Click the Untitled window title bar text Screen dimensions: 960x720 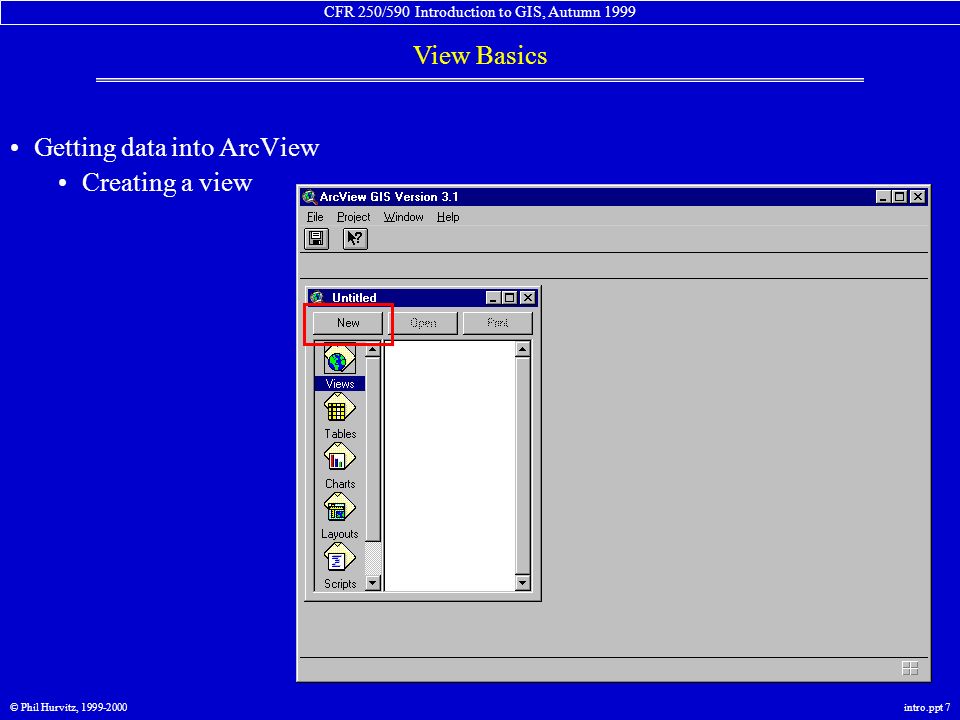[354, 298]
